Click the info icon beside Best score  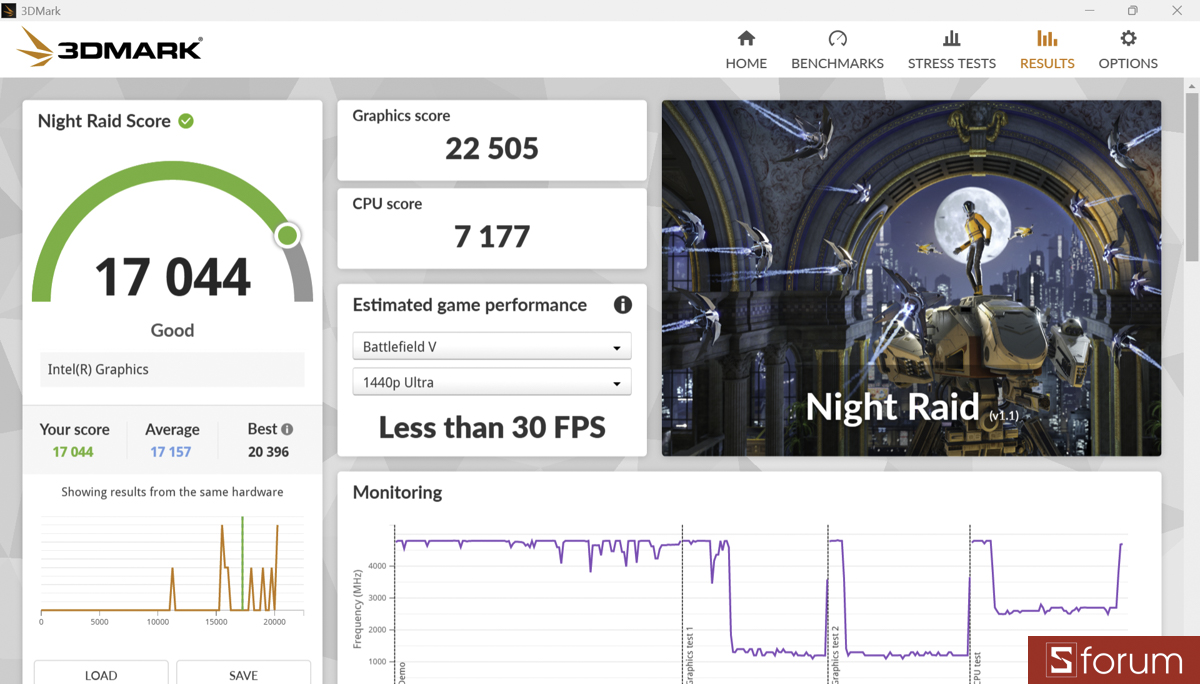(287, 429)
